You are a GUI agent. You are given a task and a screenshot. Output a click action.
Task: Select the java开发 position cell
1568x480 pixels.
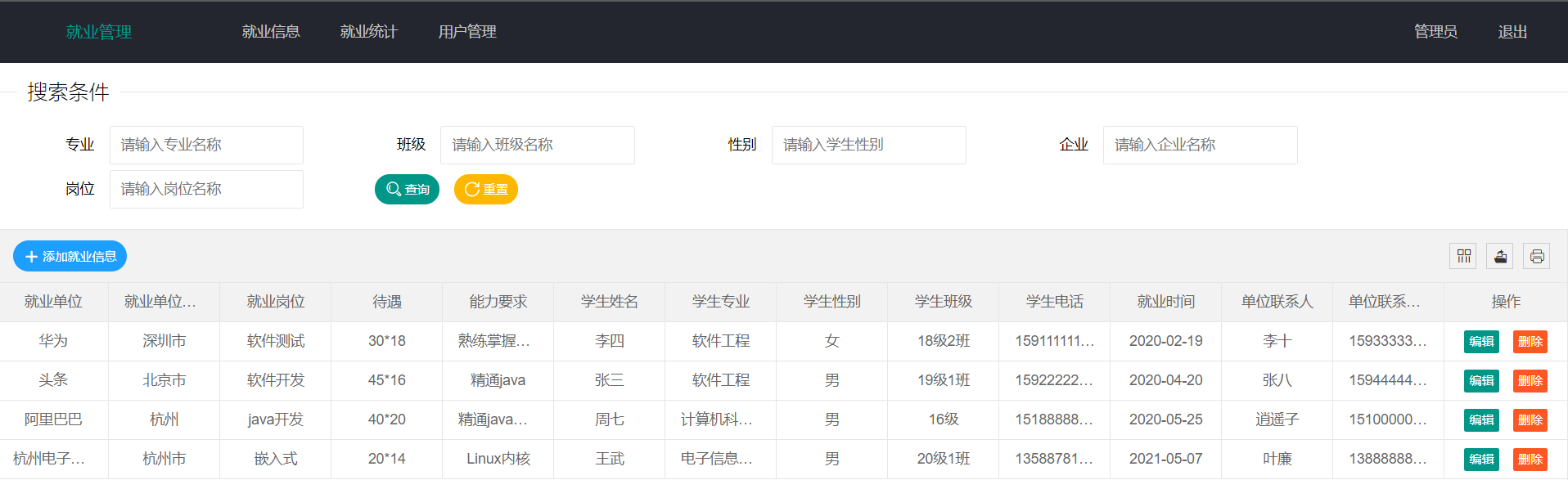click(x=276, y=419)
